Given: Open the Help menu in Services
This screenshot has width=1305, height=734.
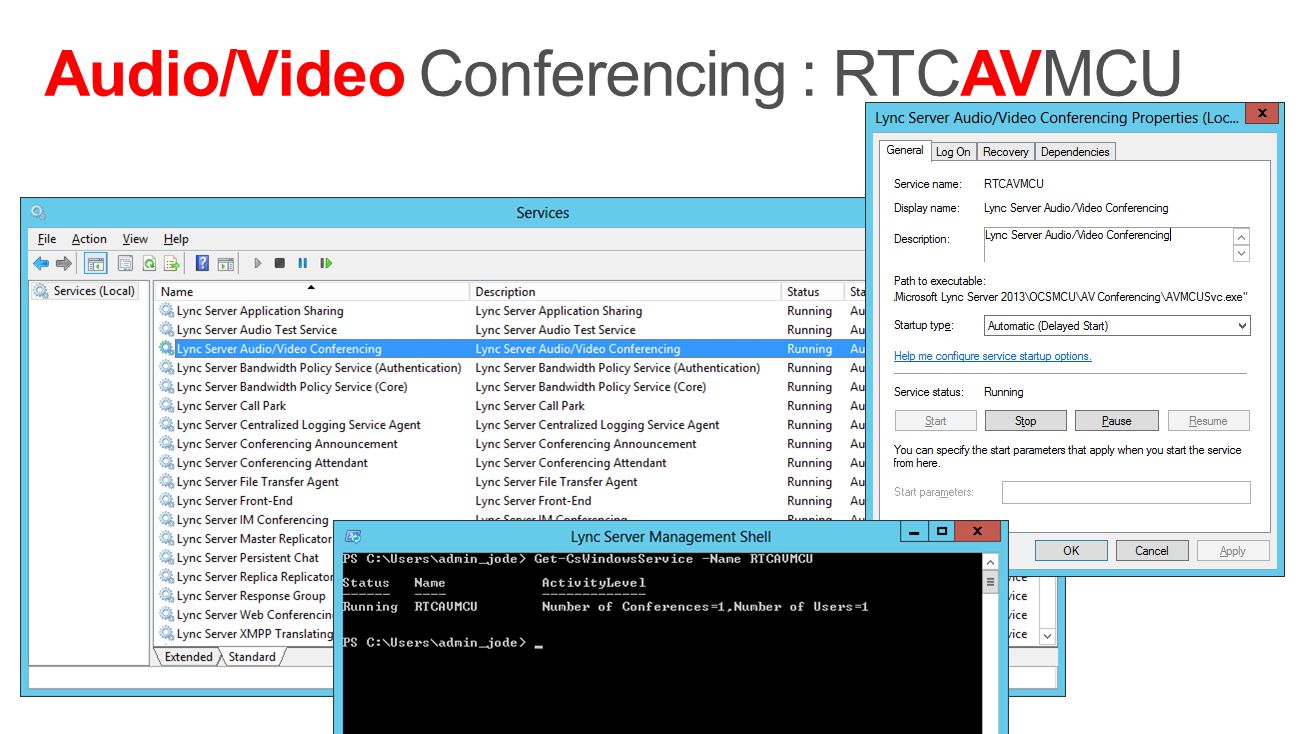Looking at the screenshot, I should (176, 239).
